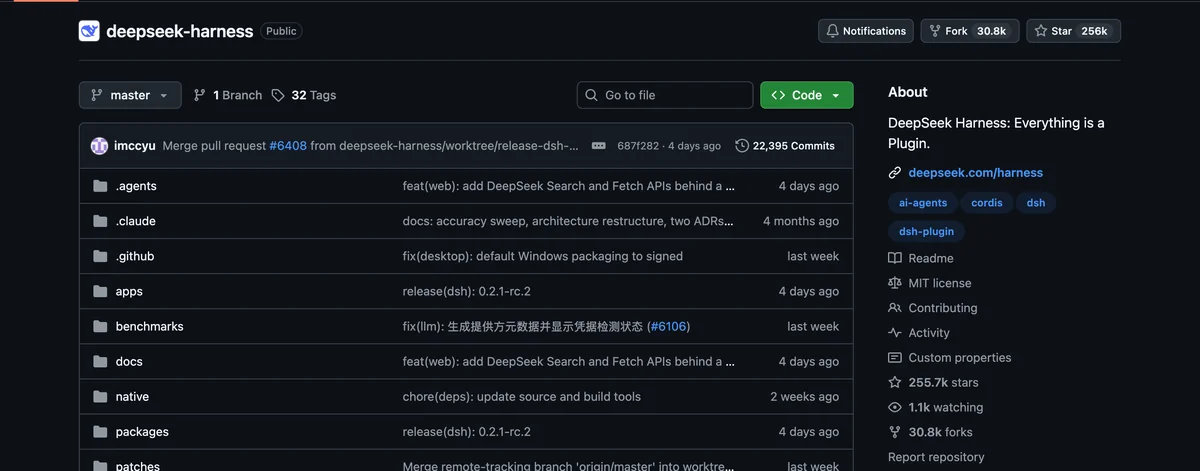Open the deepseek-harness repository title link

click(180, 31)
